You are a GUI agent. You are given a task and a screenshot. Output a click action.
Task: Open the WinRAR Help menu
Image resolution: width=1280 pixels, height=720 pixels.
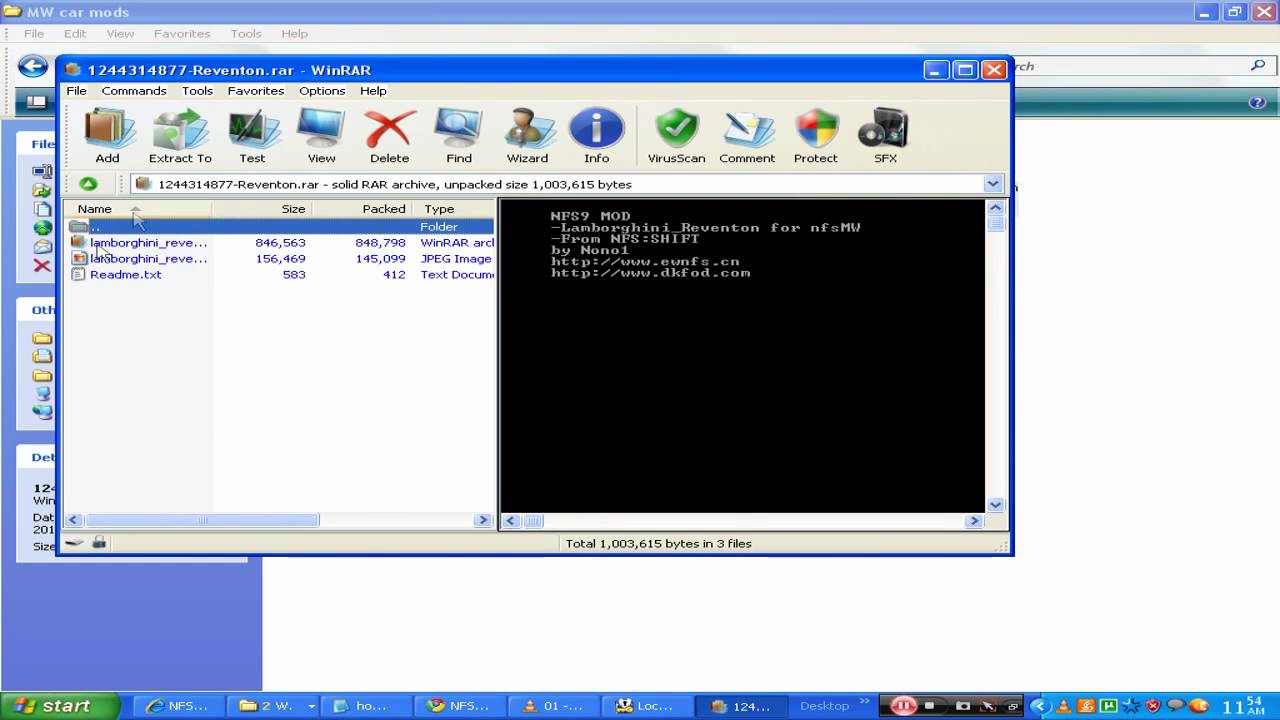click(373, 90)
